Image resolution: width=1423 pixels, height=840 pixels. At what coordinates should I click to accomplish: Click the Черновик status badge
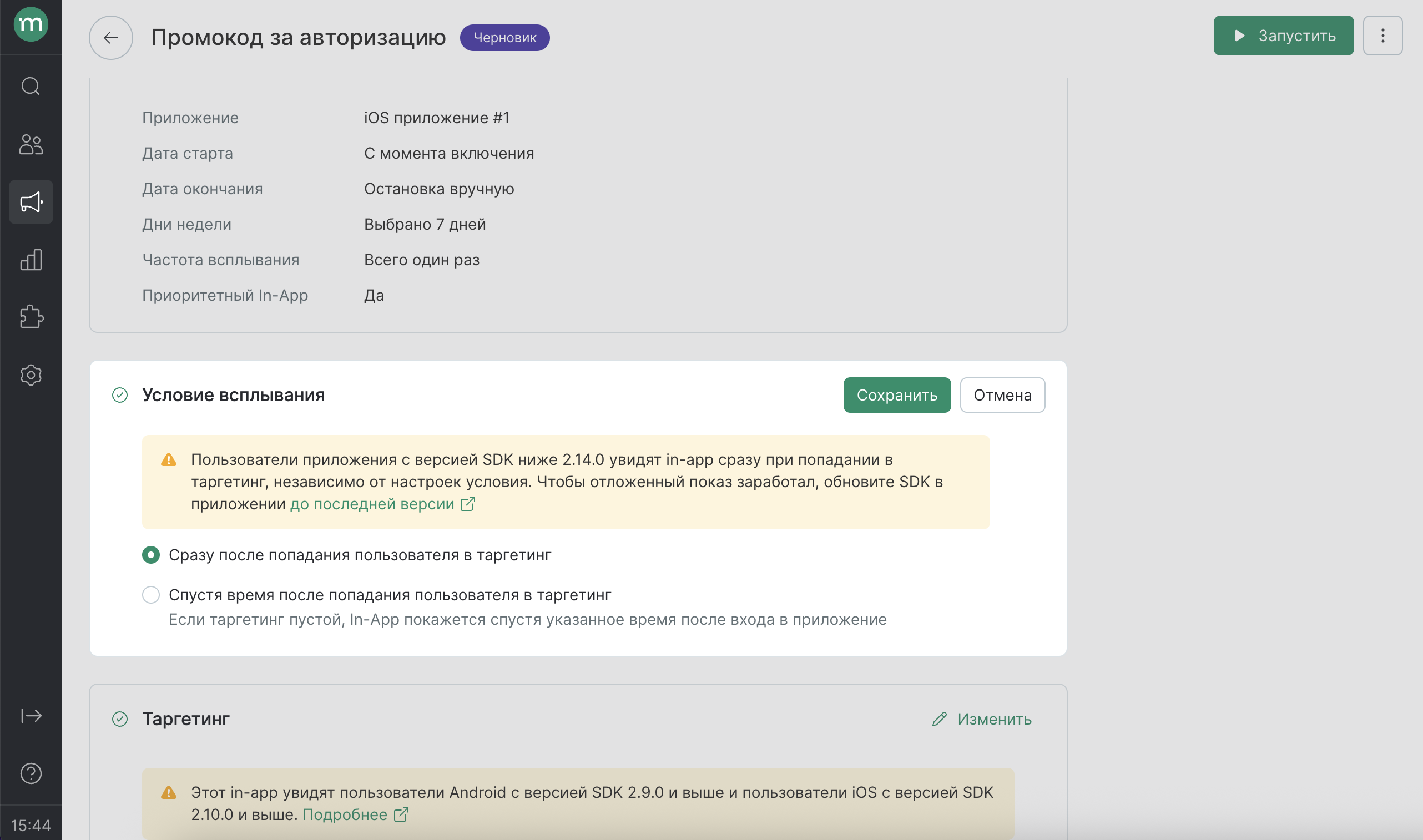[x=504, y=38]
